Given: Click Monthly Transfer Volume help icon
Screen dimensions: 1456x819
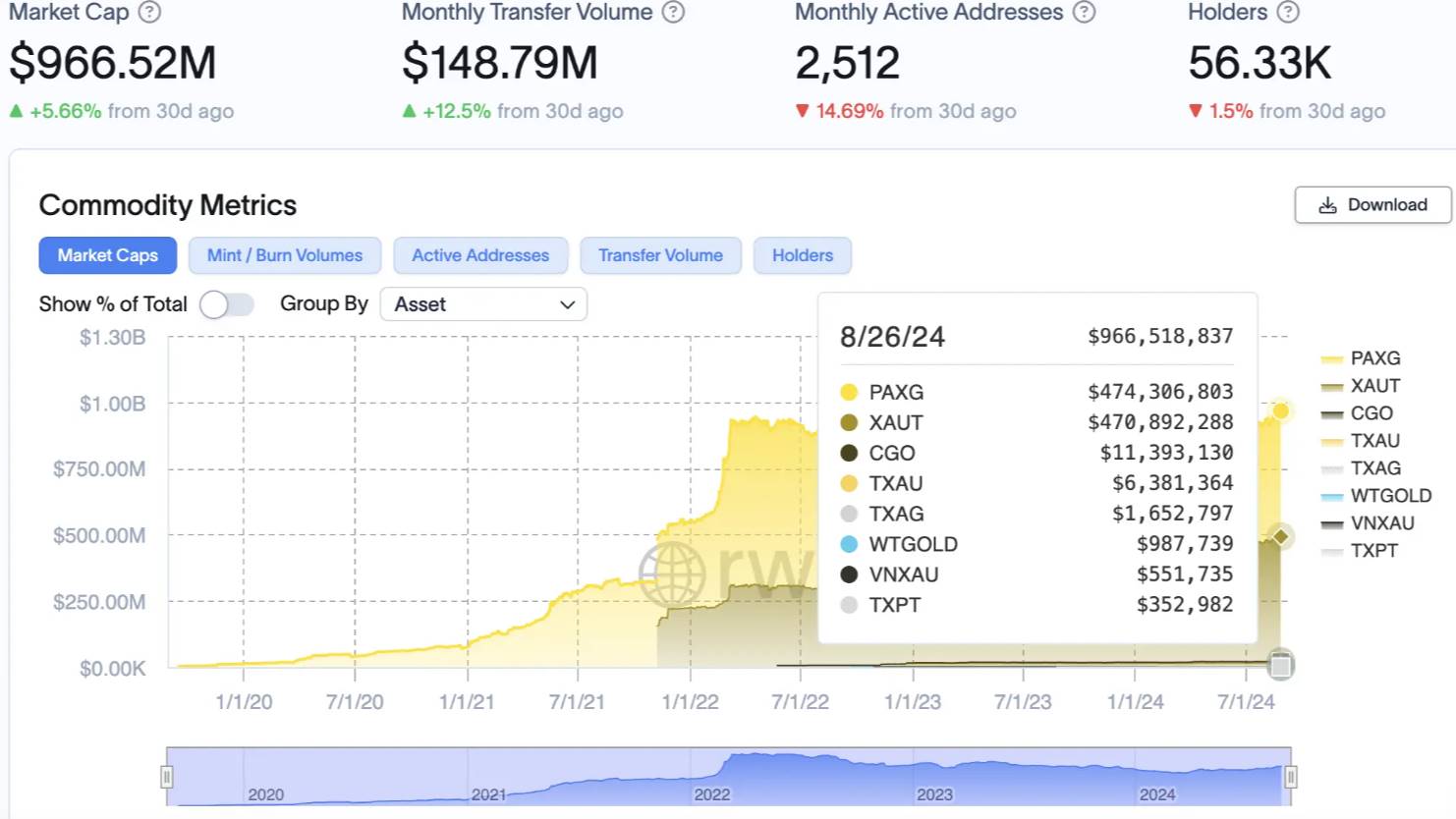Looking at the screenshot, I should click(x=673, y=13).
